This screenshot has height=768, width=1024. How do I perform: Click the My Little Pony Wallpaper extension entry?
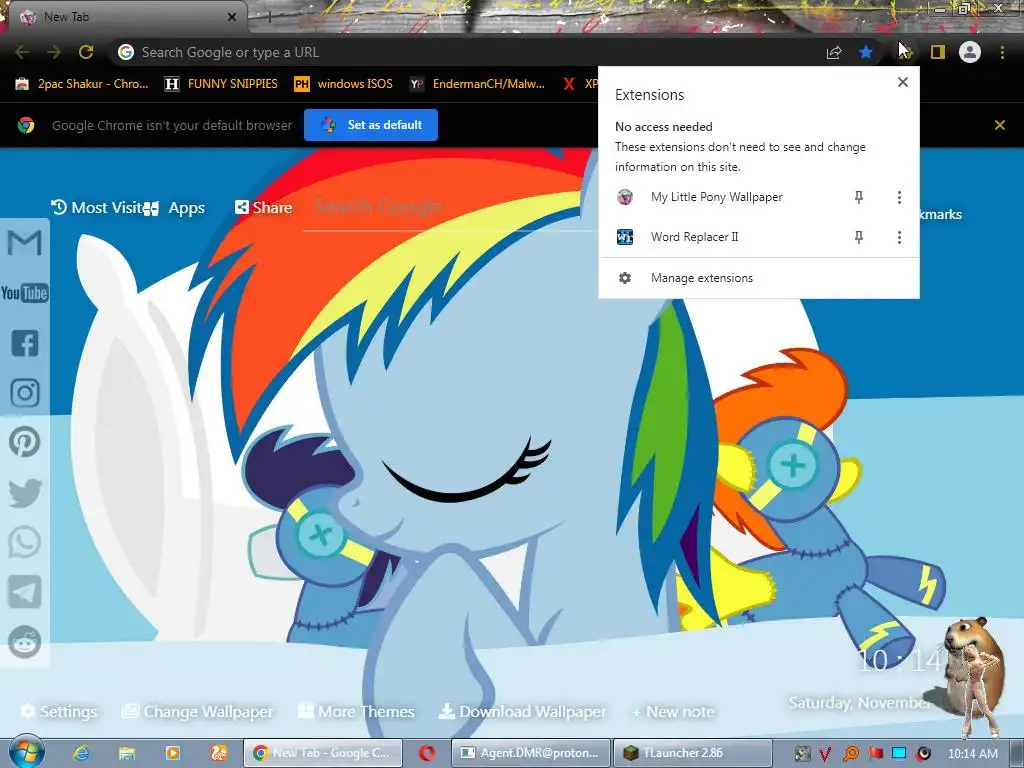coord(716,197)
